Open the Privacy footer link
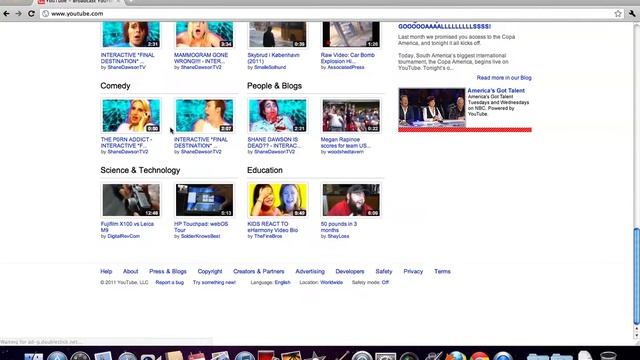This screenshot has width=640, height=360. pos(413,271)
